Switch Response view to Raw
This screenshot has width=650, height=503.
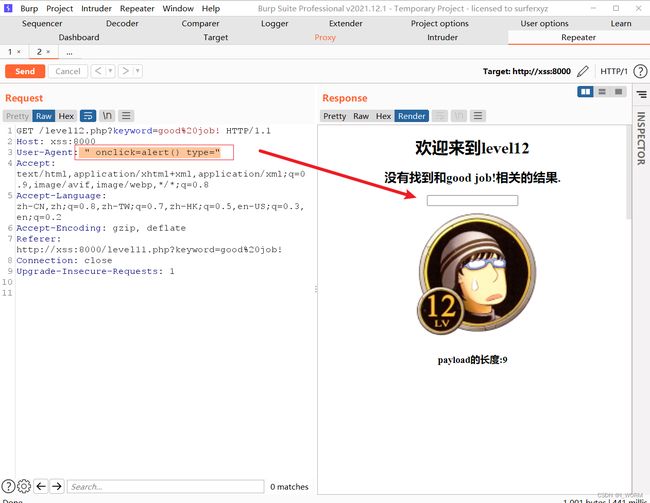click(361, 116)
